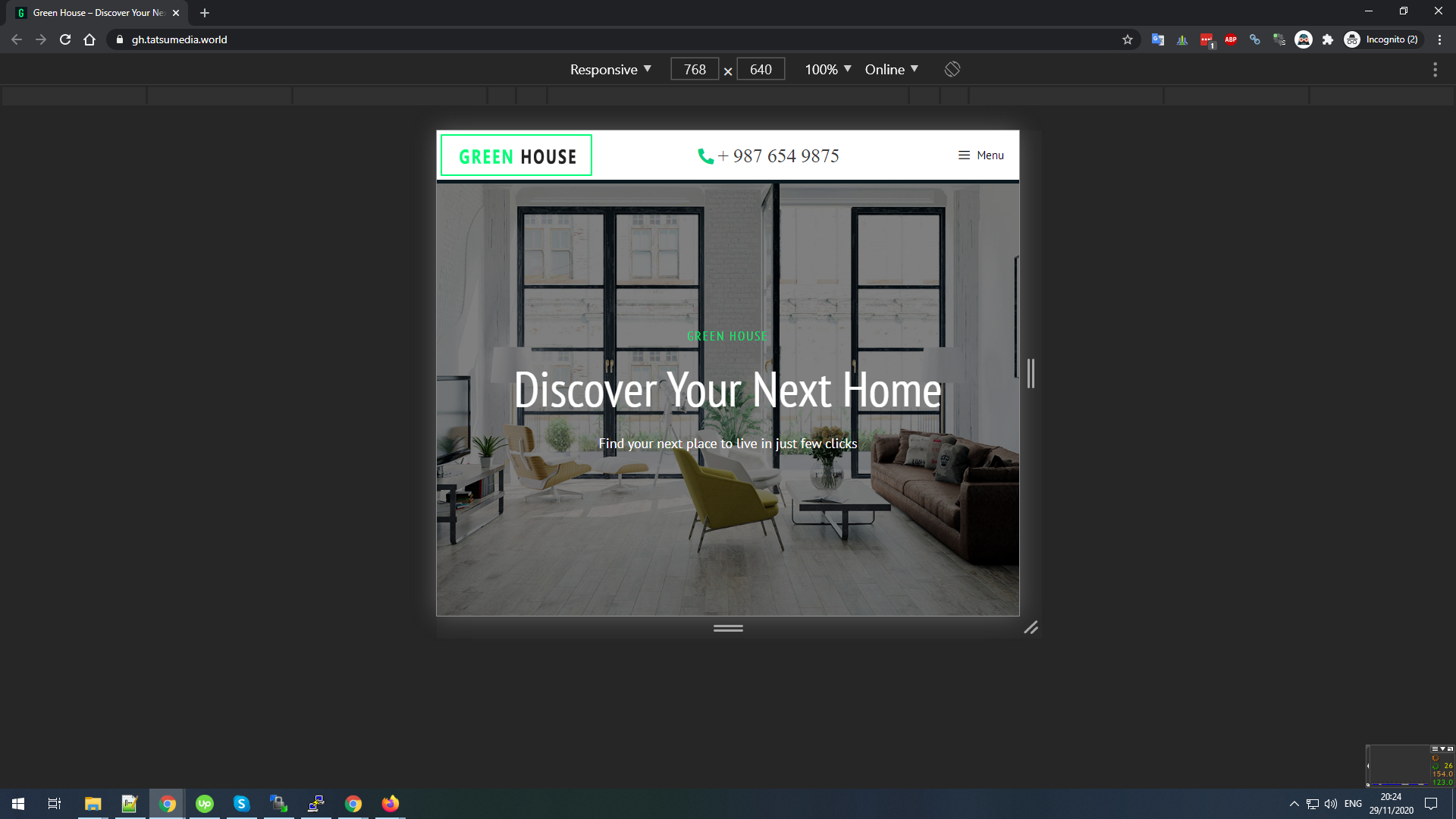Click the speaker icon in system tray
Viewport: 1456px width, 819px height.
[x=1330, y=803]
